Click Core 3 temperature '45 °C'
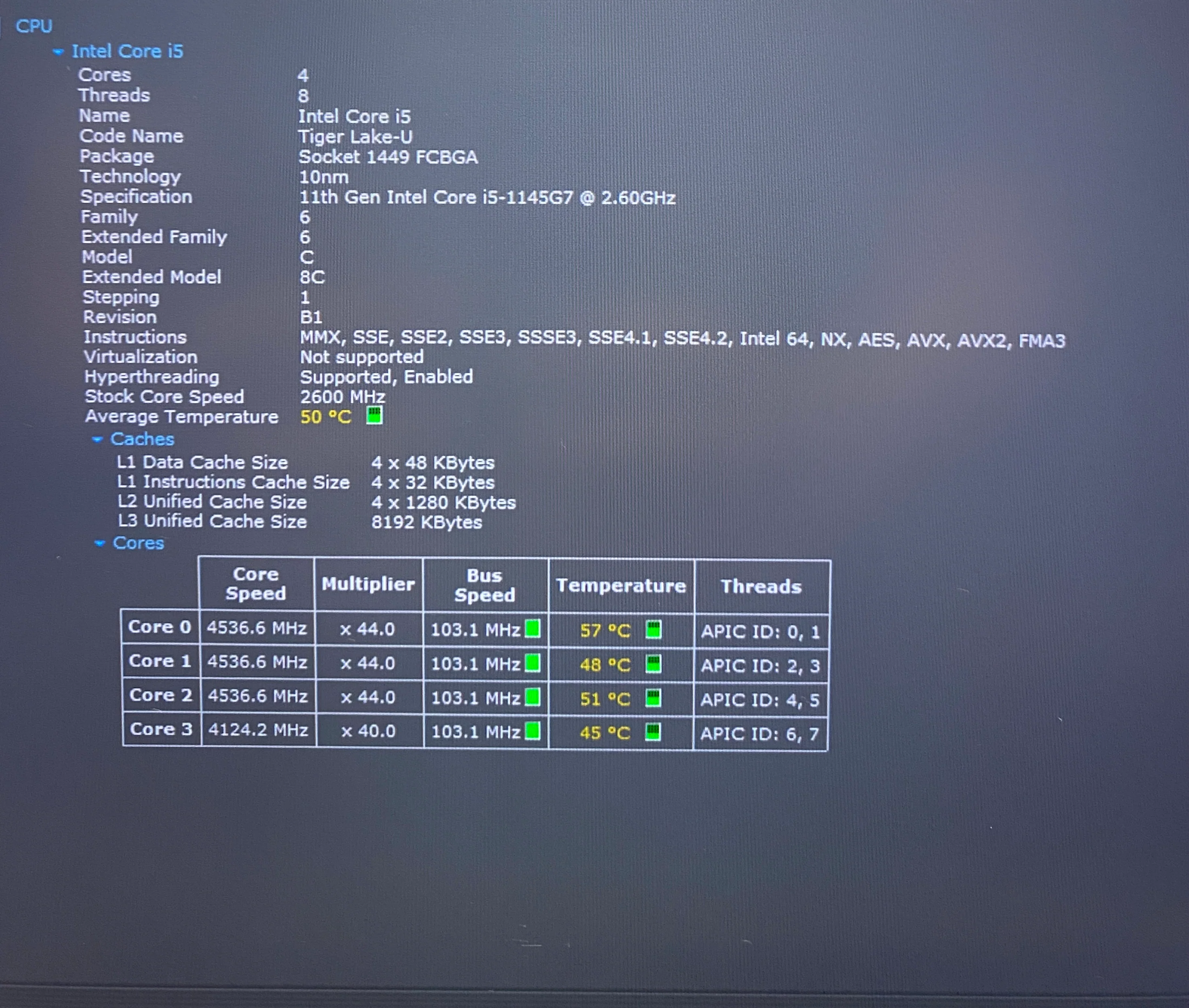The width and height of the screenshot is (1189, 1008). [605, 733]
